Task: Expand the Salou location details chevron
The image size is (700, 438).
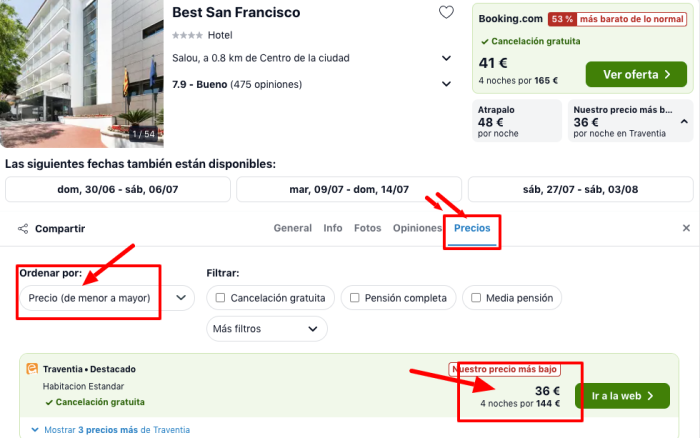Action: coord(446,58)
